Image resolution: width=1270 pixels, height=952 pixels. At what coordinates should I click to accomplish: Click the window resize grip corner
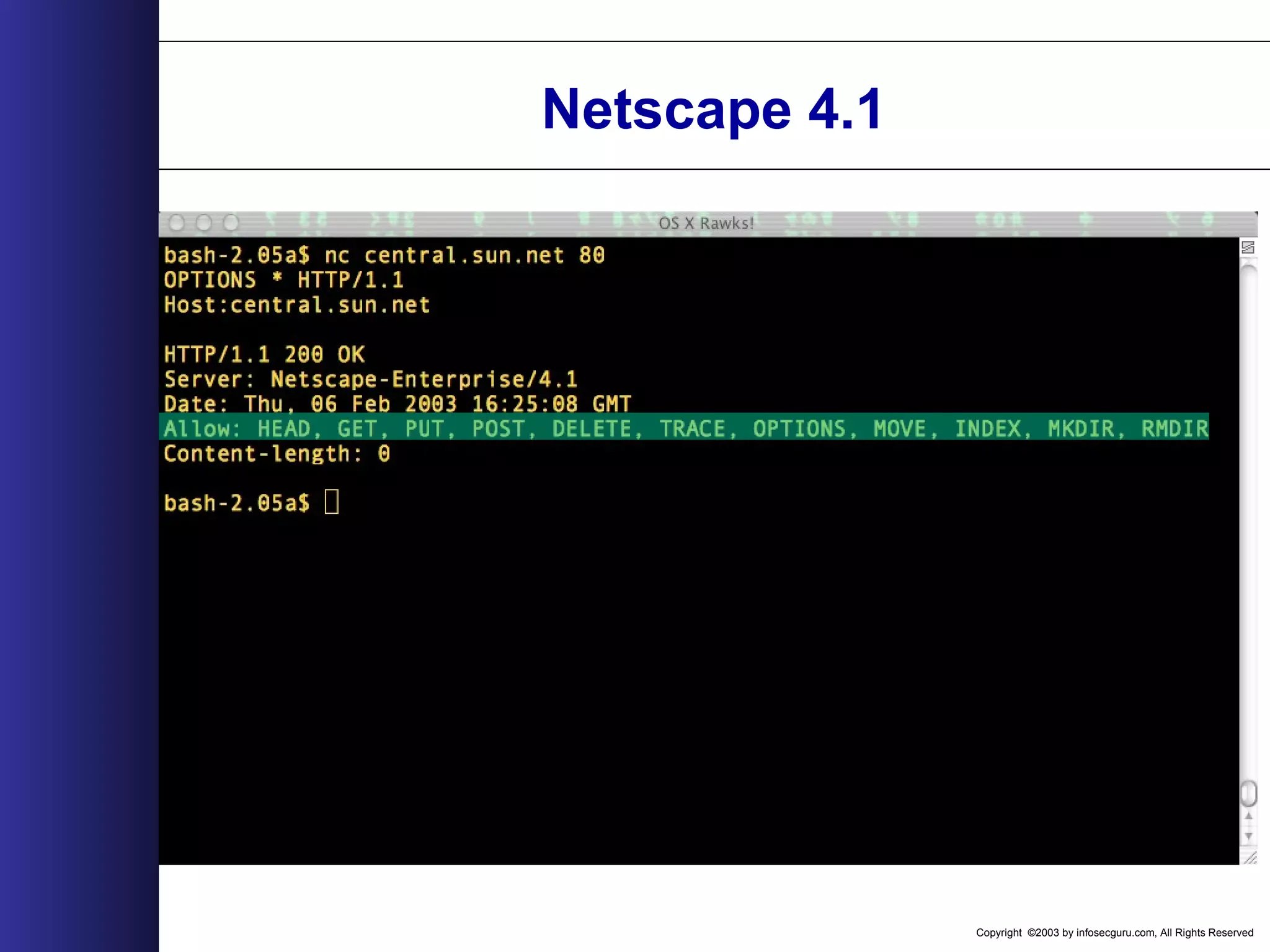[1250, 857]
